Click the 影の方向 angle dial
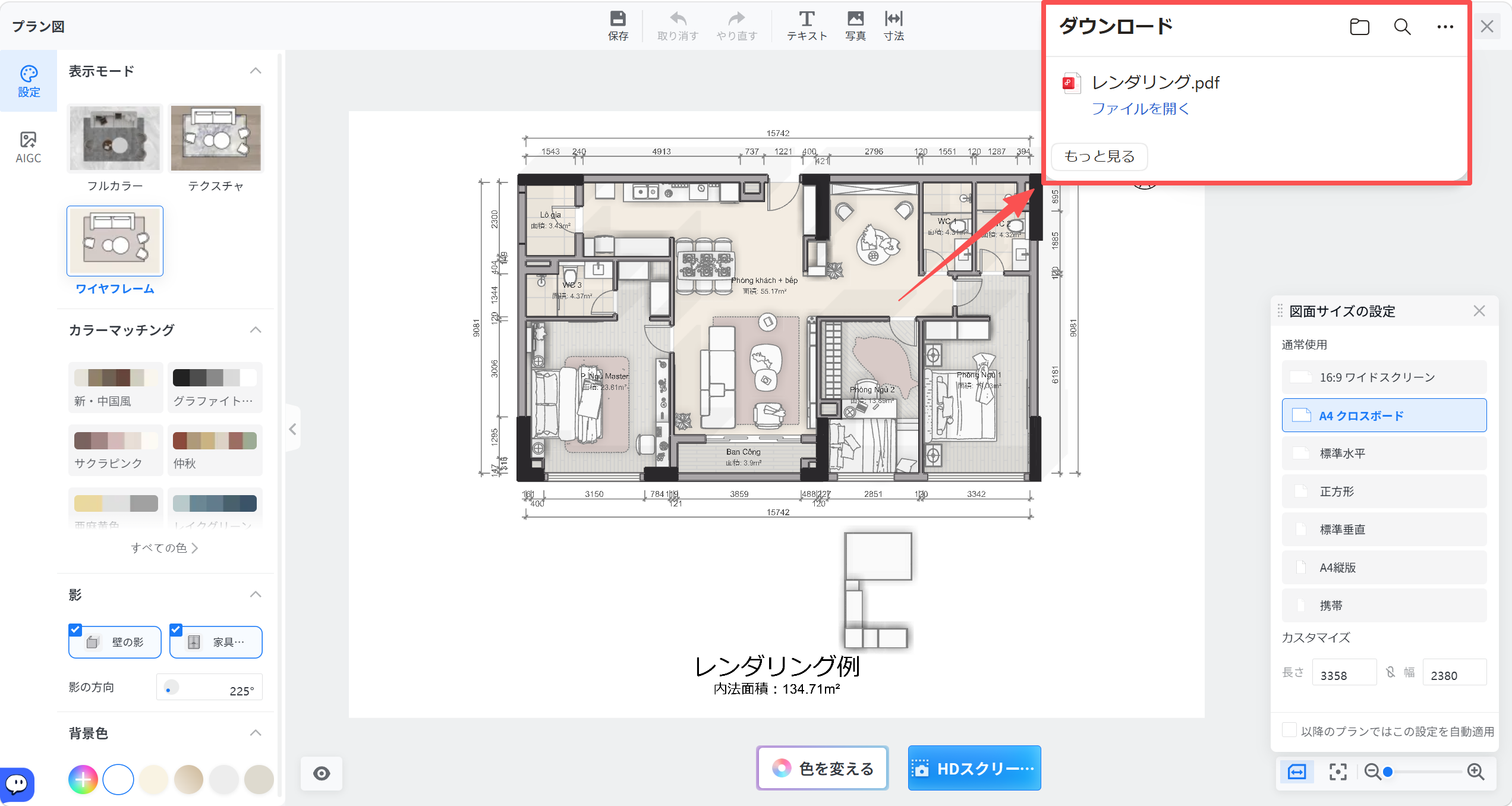Viewport: 1512px width, 806px height. coord(171,687)
